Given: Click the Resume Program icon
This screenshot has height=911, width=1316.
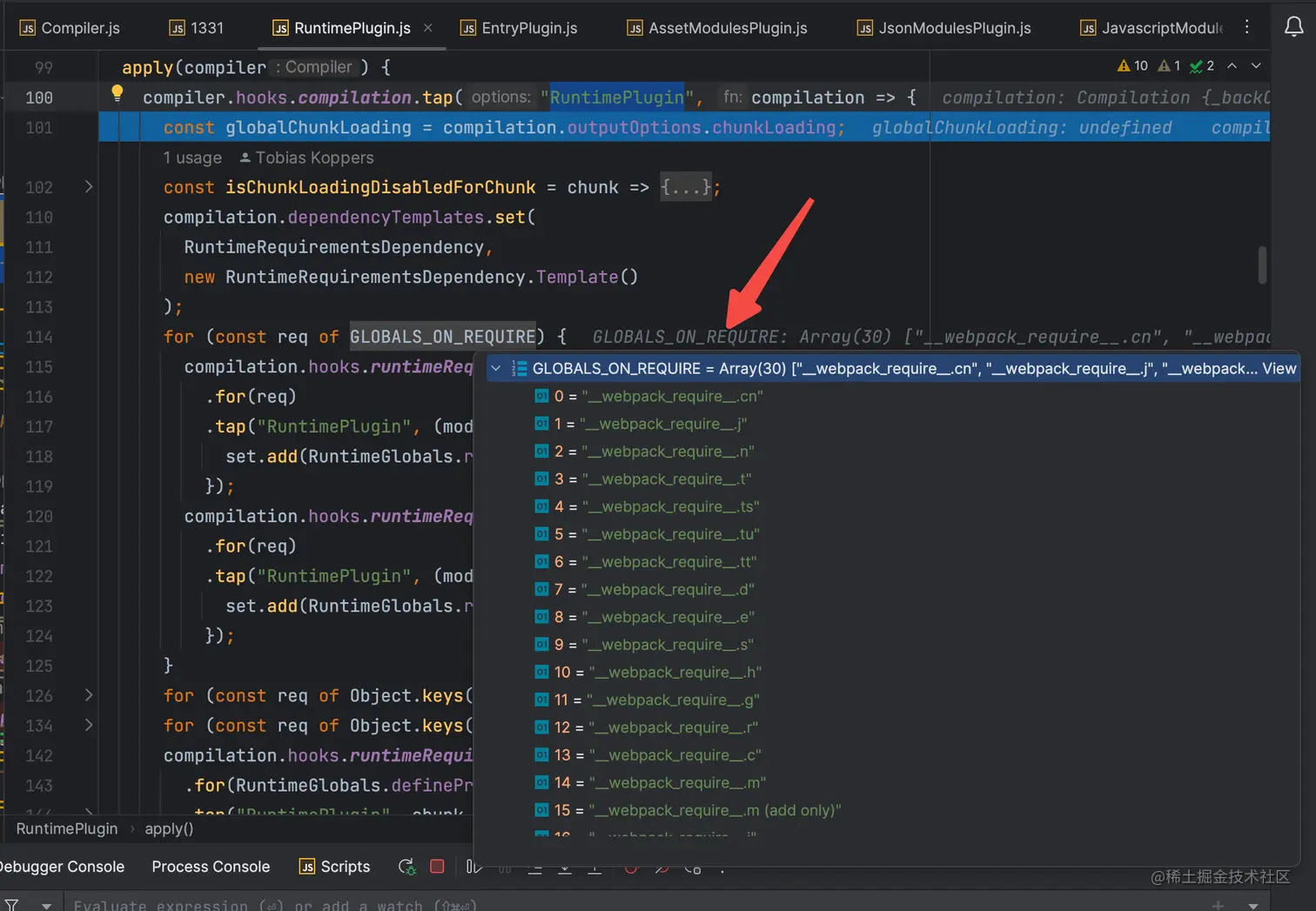Looking at the screenshot, I should pos(473,867).
